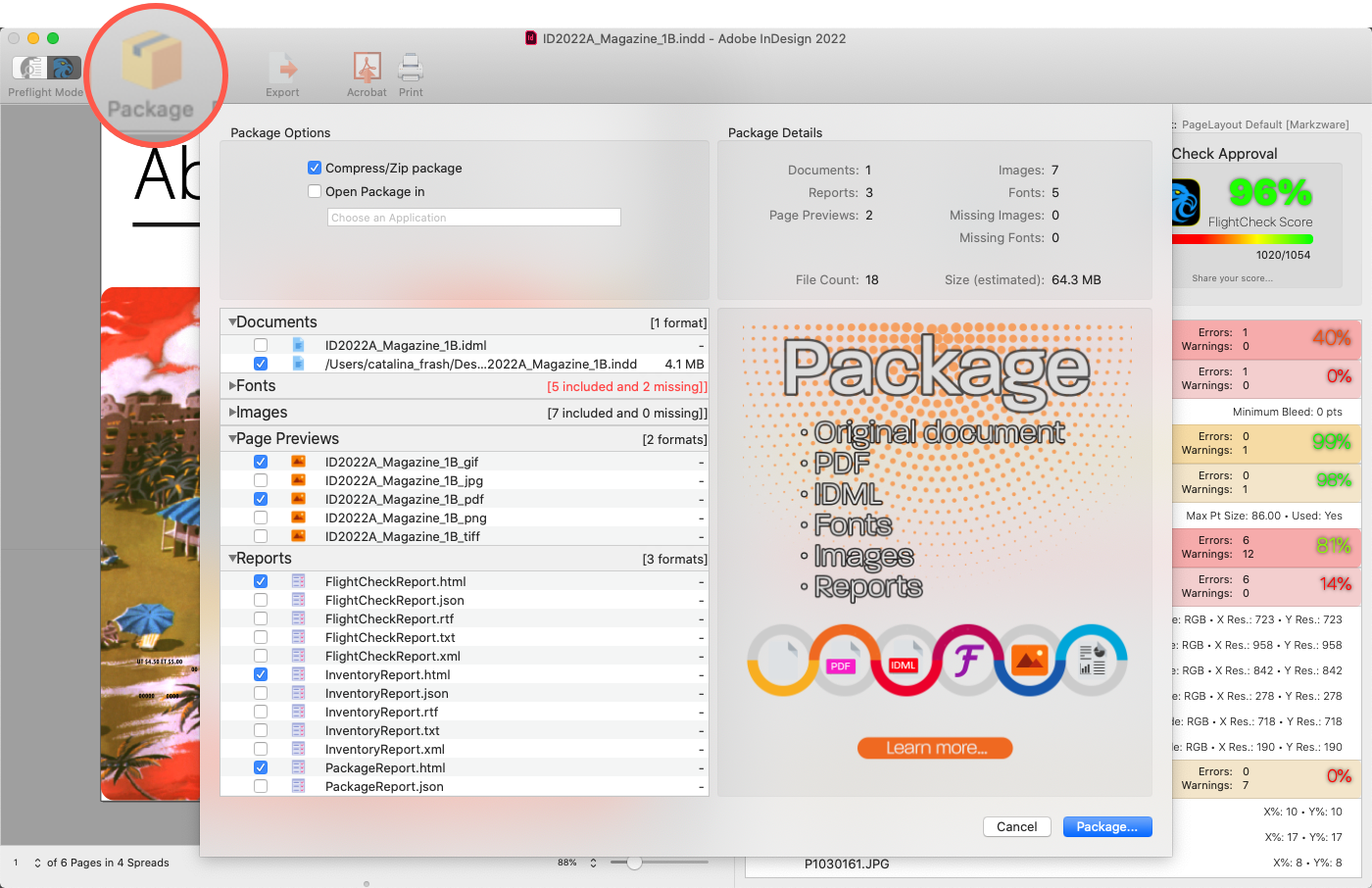
Task: Expand the Fonts section
Action: 232,386
